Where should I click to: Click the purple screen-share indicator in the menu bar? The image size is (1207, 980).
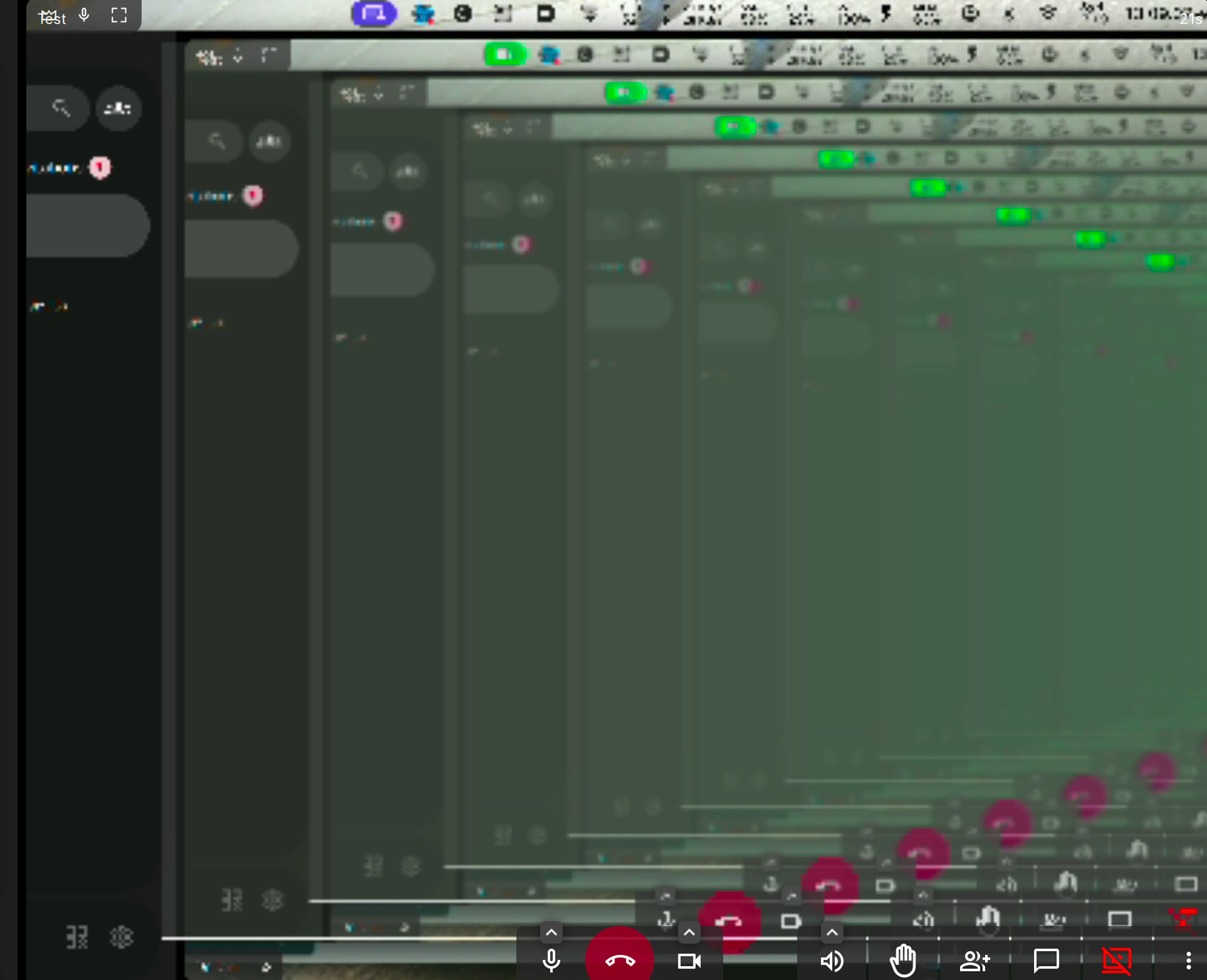click(x=373, y=13)
